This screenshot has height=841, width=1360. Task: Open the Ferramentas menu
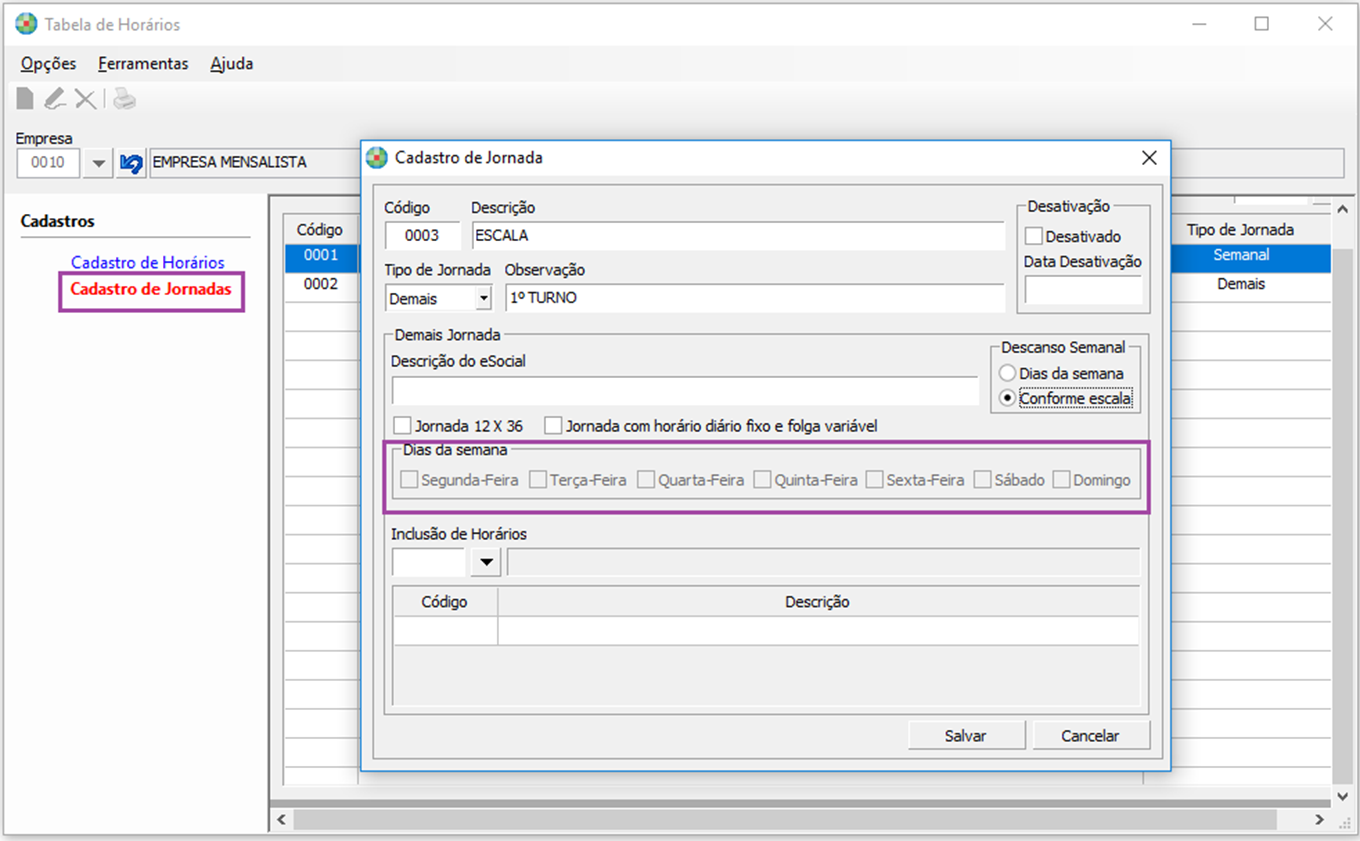(x=143, y=63)
